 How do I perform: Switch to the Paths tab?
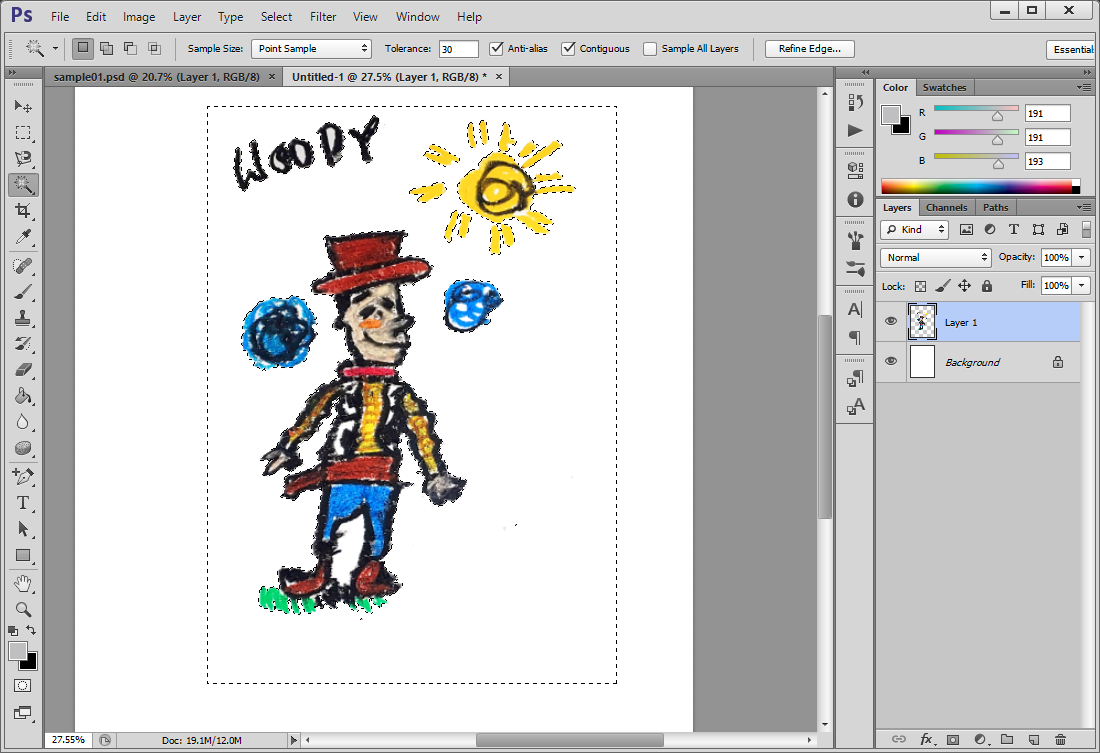(x=995, y=207)
